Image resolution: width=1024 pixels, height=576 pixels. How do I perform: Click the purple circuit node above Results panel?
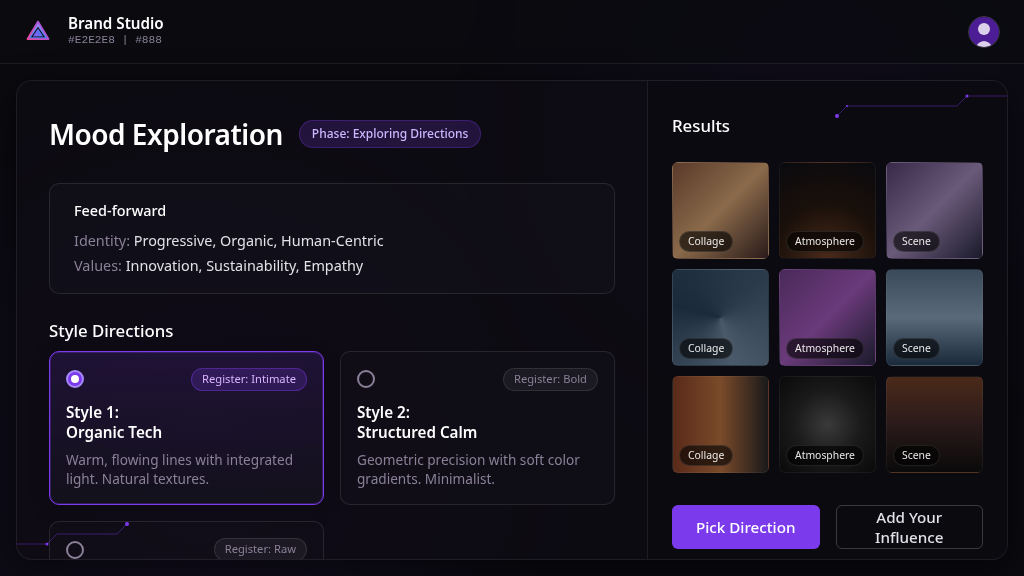837,114
